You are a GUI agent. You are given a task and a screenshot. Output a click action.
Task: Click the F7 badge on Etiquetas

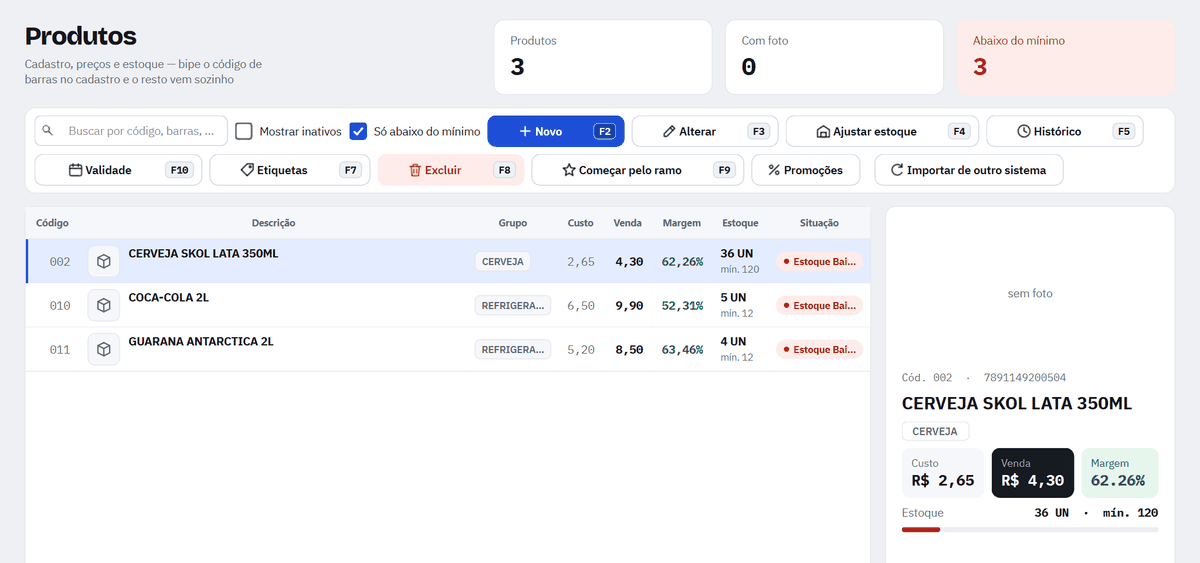click(x=351, y=170)
